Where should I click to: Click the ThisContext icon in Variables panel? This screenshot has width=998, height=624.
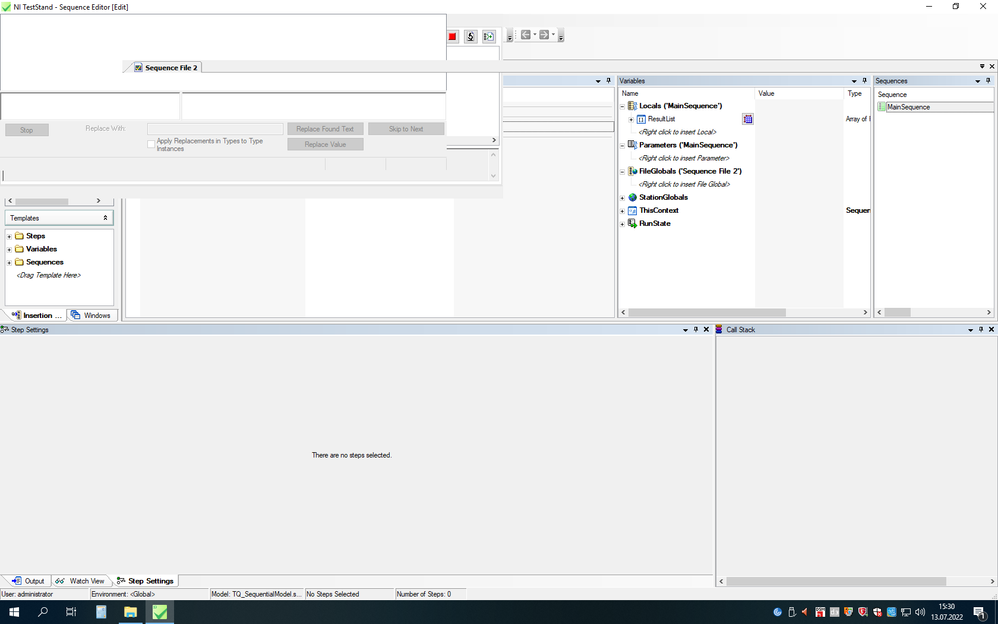tap(632, 210)
